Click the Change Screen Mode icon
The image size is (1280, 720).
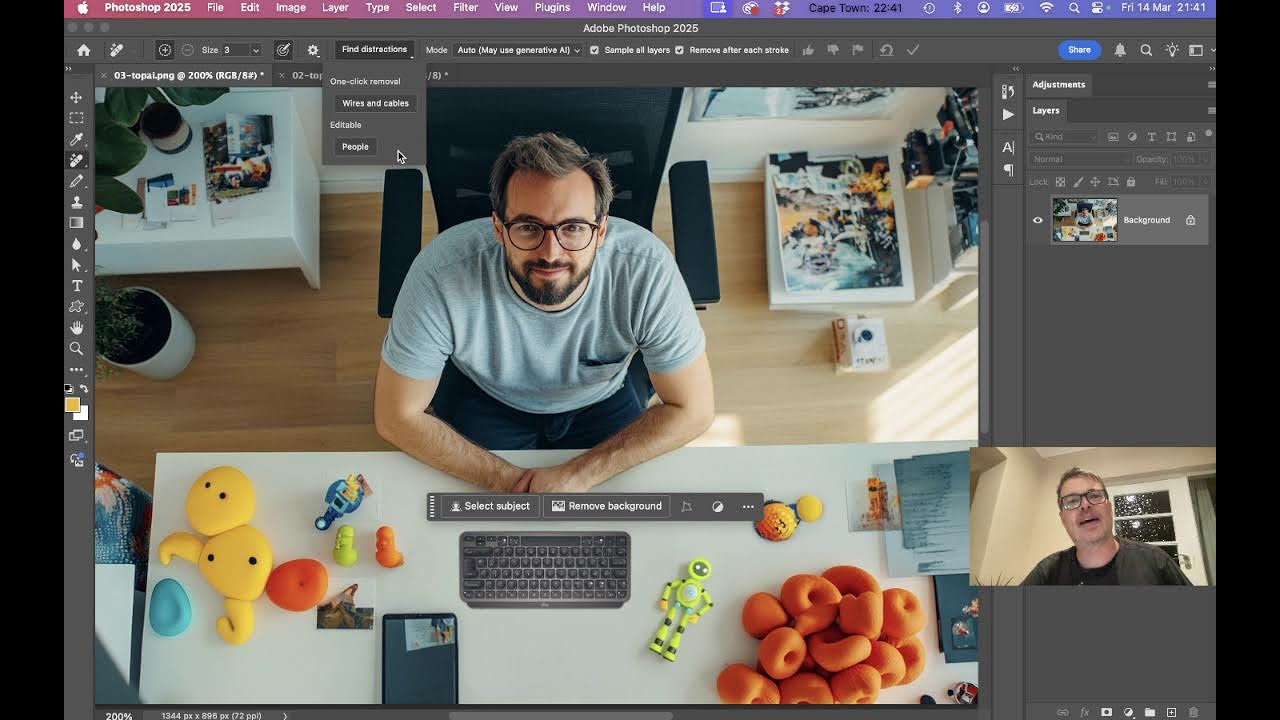[x=76, y=436]
